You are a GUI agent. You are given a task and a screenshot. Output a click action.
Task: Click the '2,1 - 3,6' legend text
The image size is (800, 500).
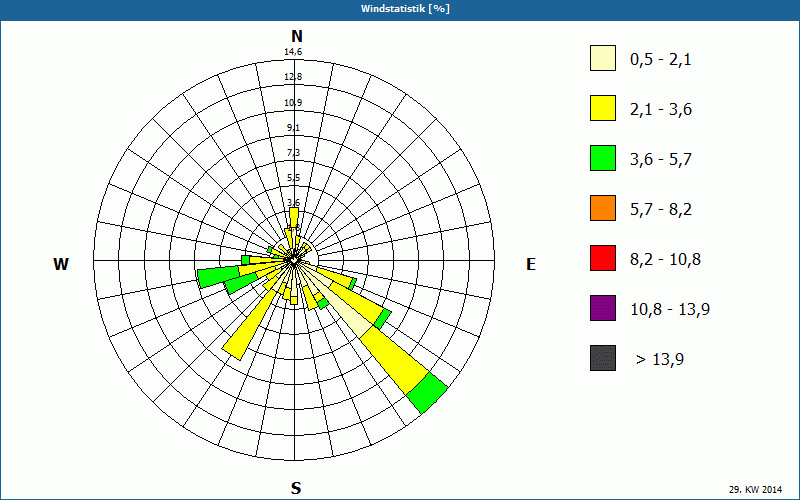661,110
